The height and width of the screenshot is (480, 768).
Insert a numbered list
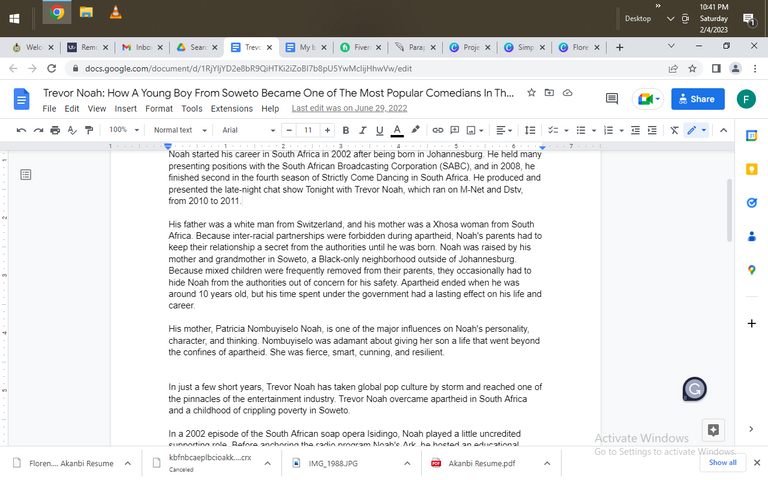point(608,130)
